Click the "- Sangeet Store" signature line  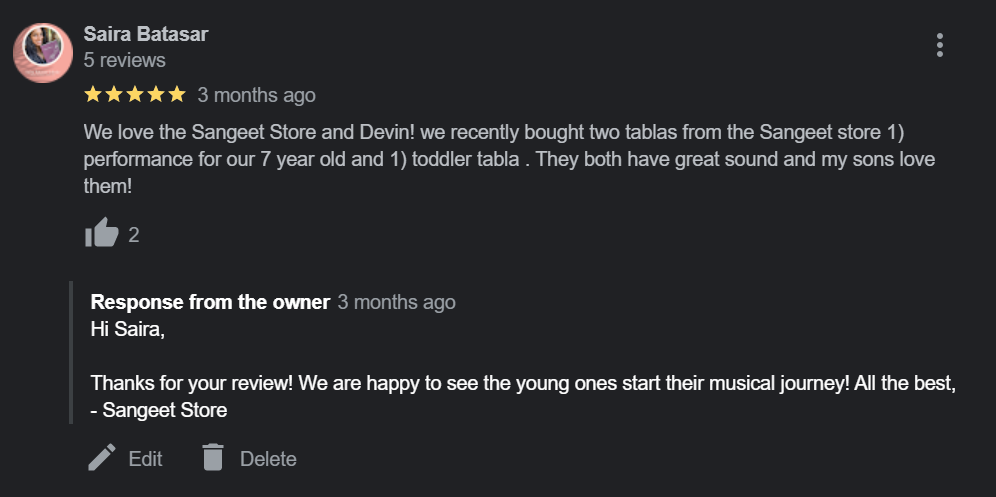(x=159, y=410)
